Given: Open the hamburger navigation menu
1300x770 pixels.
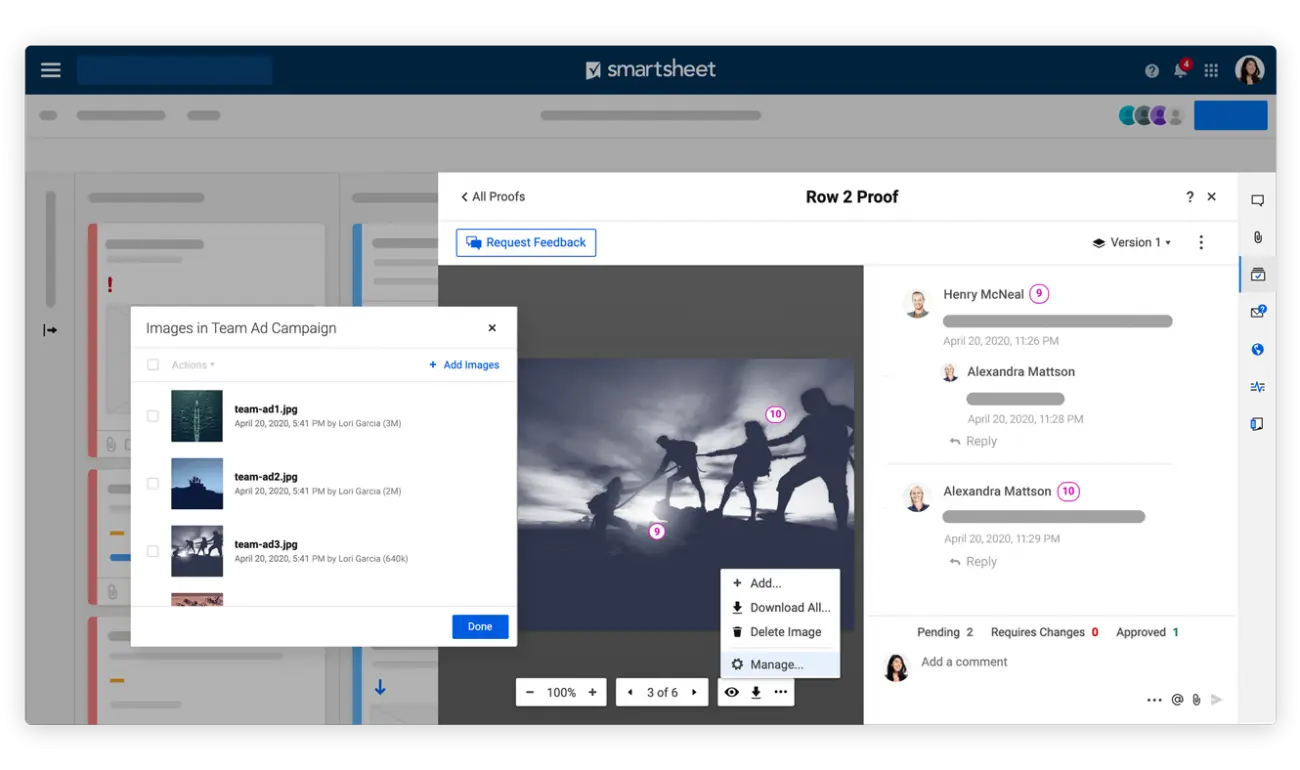Looking at the screenshot, I should pyautogui.click(x=51, y=70).
